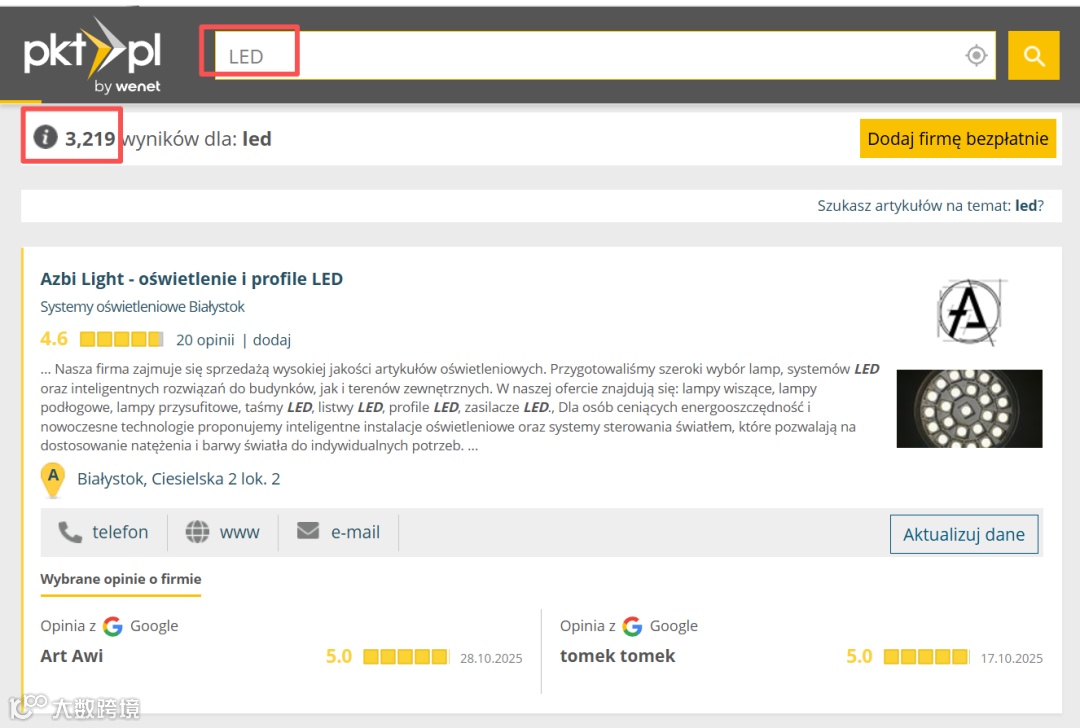The image size is (1080, 728).
Task: Click the company description paragraph
Action: tap(460, 407)
